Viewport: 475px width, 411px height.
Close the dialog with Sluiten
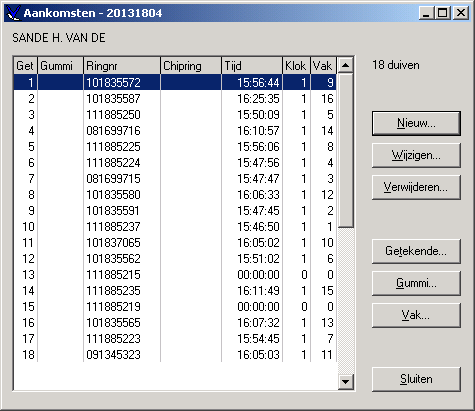(x=416, y=379)
